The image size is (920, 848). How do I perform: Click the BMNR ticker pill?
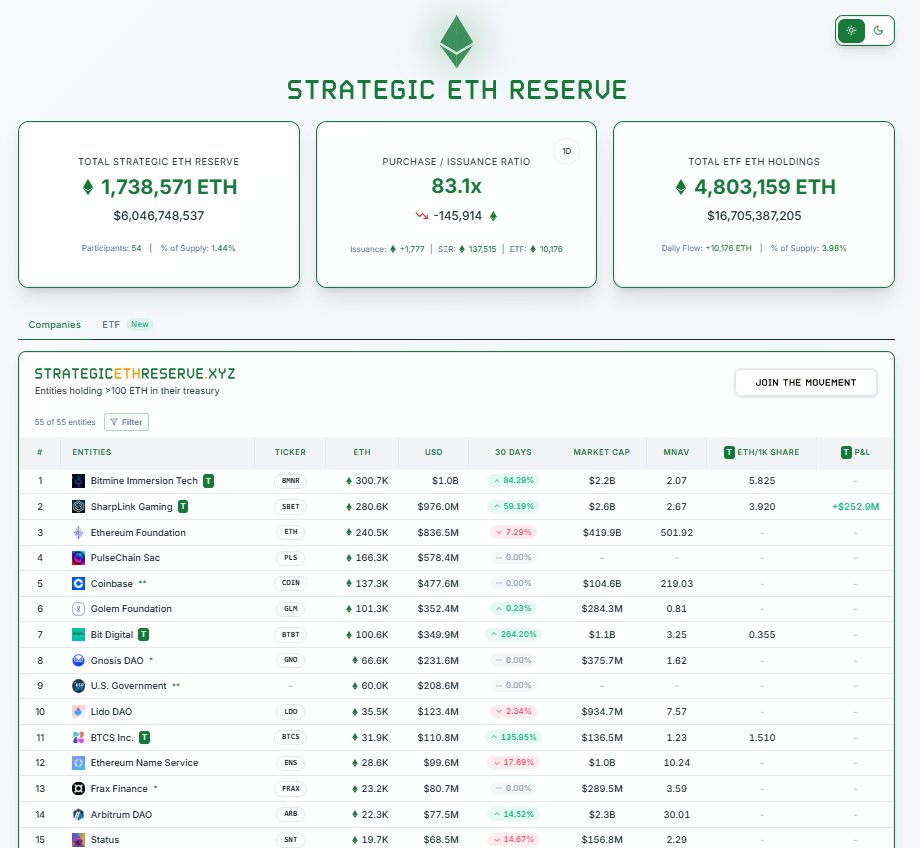[x=290, y=481]
